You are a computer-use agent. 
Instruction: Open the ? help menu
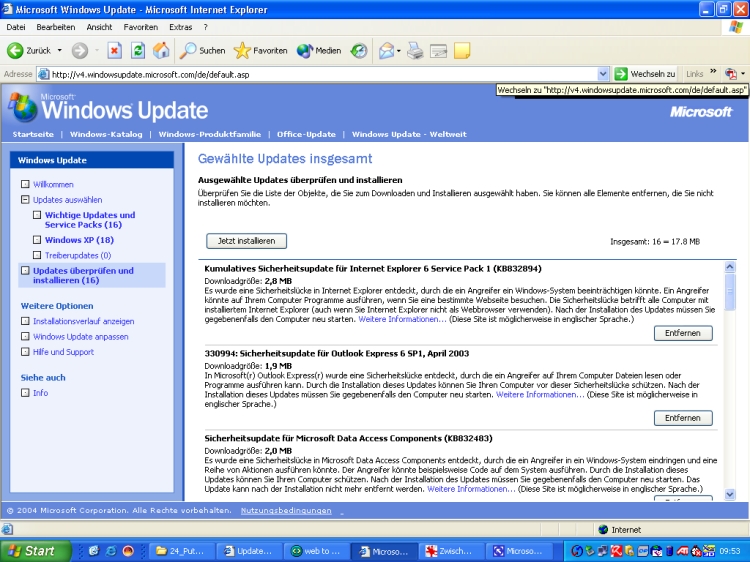206,27
